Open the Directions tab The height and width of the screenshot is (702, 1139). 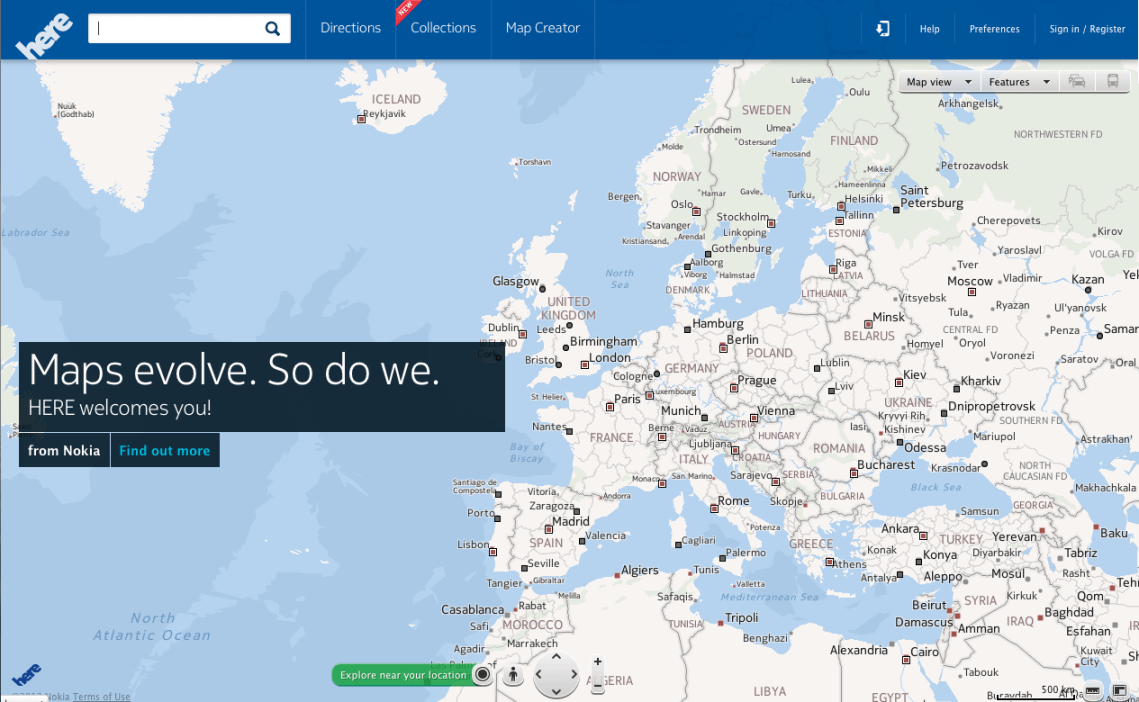coord(350,28)
